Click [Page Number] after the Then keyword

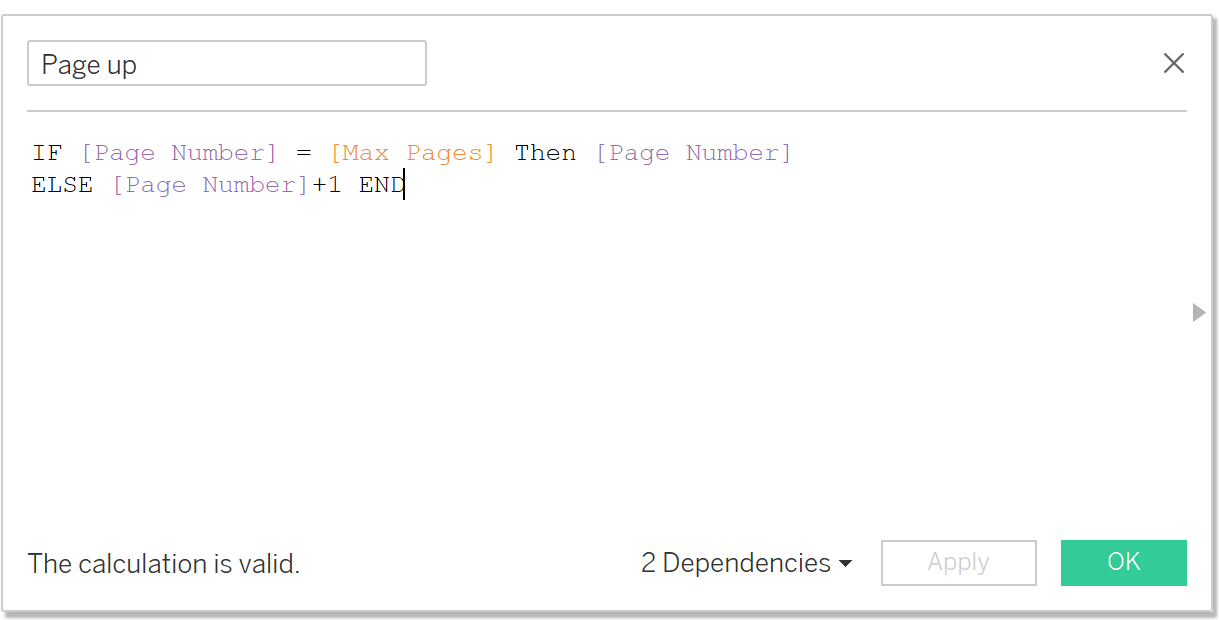(x=694, y=153)
